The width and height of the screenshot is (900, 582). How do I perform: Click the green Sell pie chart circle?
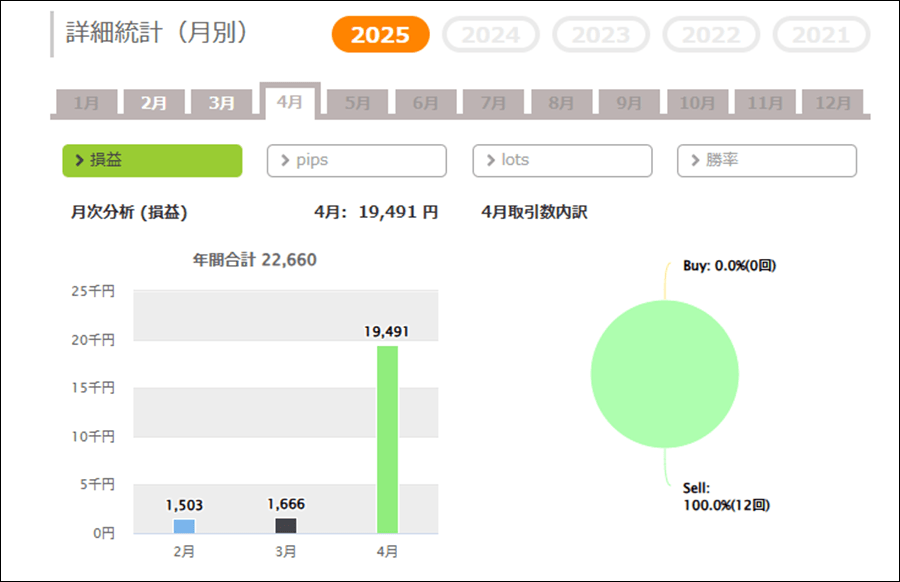665,374
